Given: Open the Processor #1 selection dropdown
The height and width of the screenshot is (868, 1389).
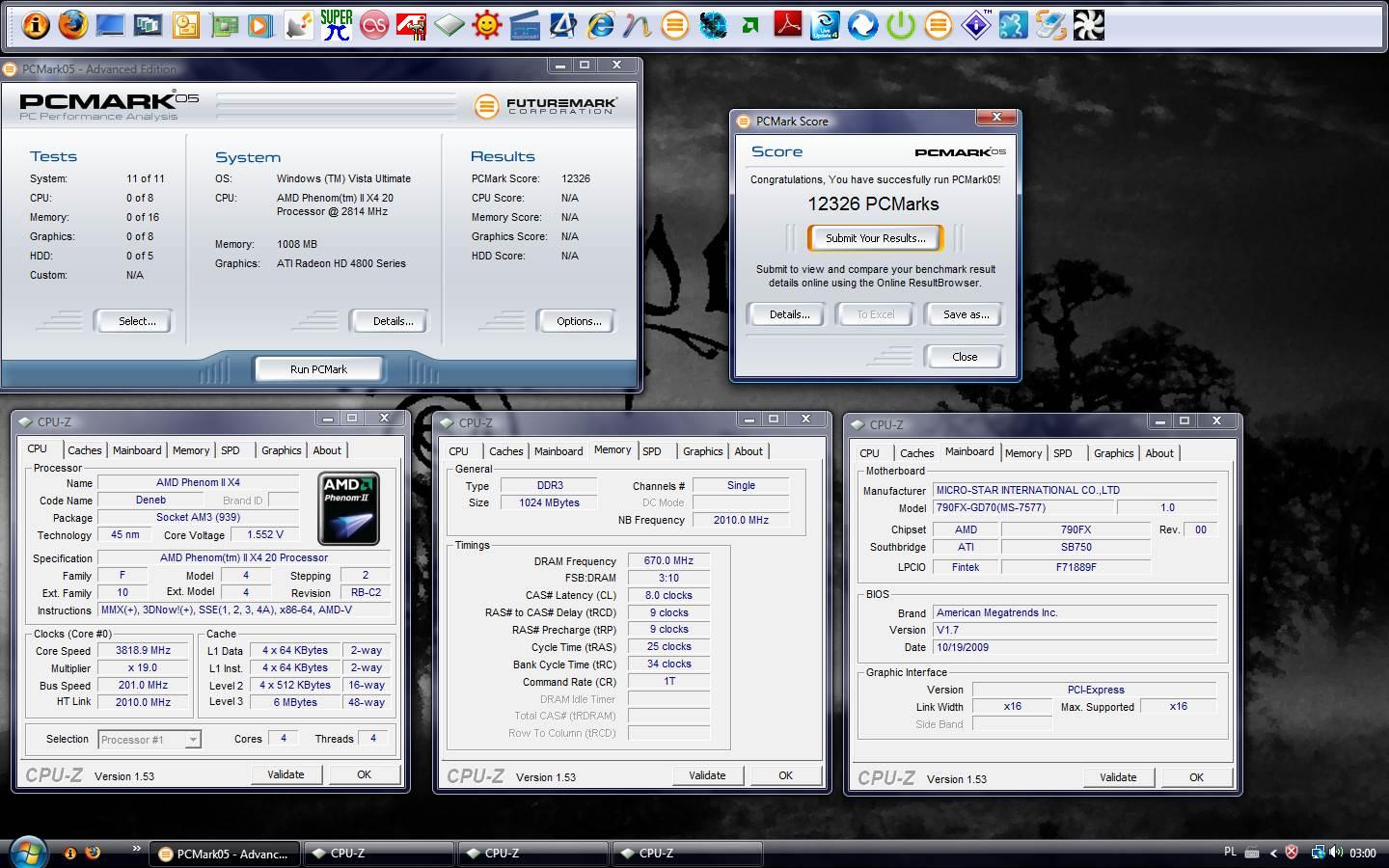Looking at the screenshot, I should [x=150, y=740].
